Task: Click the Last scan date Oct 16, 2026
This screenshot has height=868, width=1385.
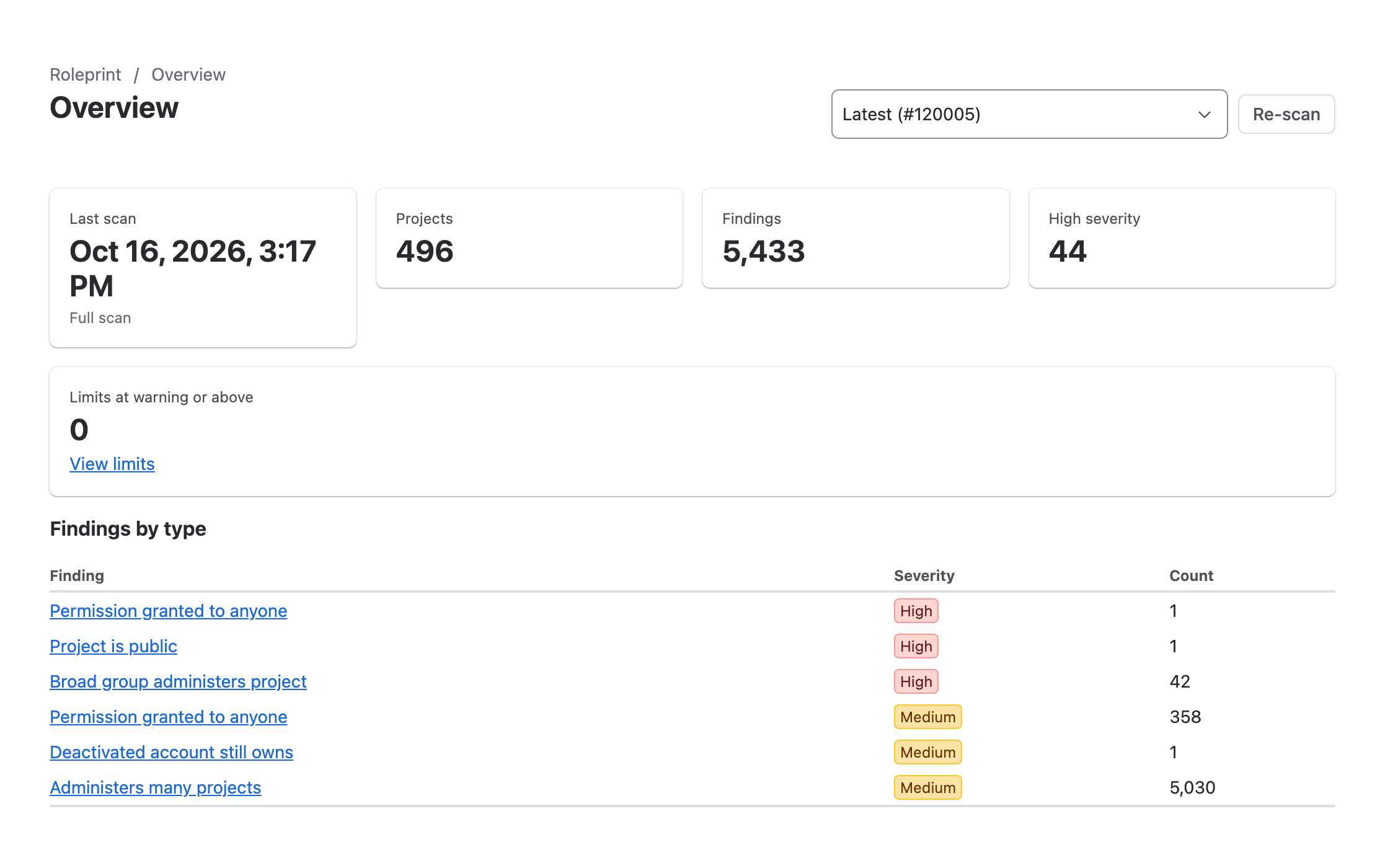Action: pyautogui.click(x=193, y=268)
